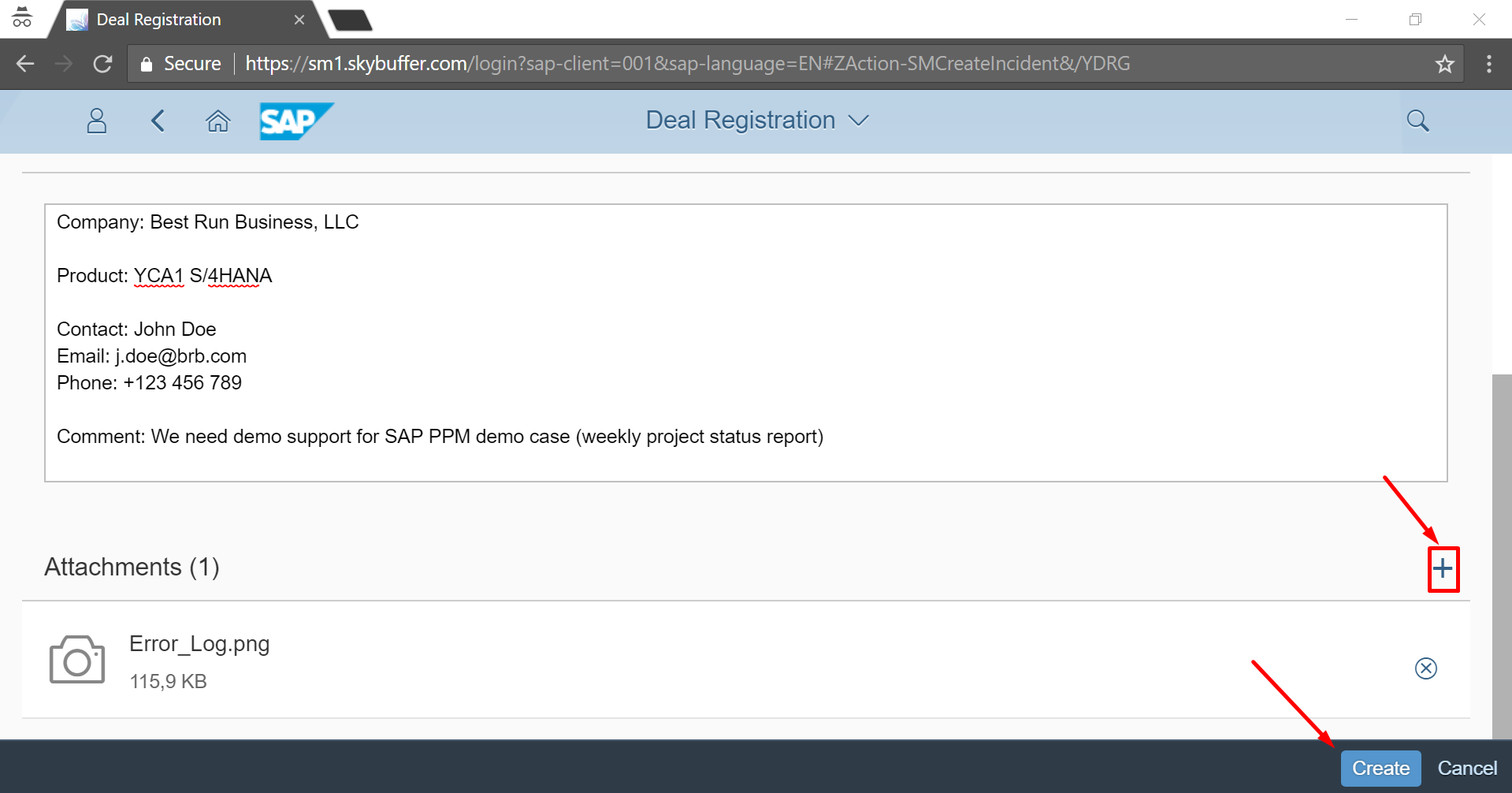1512x793 pixels.
Task: Click the 115,9 KB file size text
Action: click(168, 681)
